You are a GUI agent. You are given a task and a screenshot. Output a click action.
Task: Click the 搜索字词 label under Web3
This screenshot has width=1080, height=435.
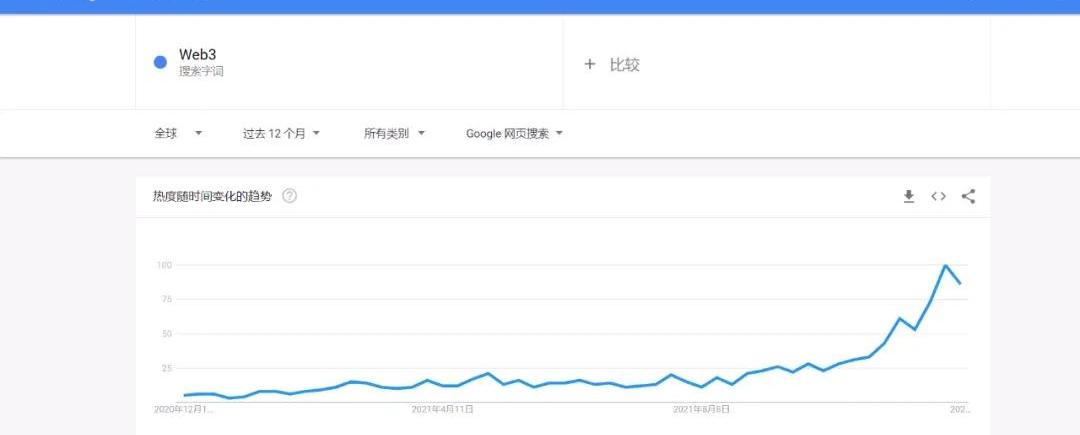point(201,72)
